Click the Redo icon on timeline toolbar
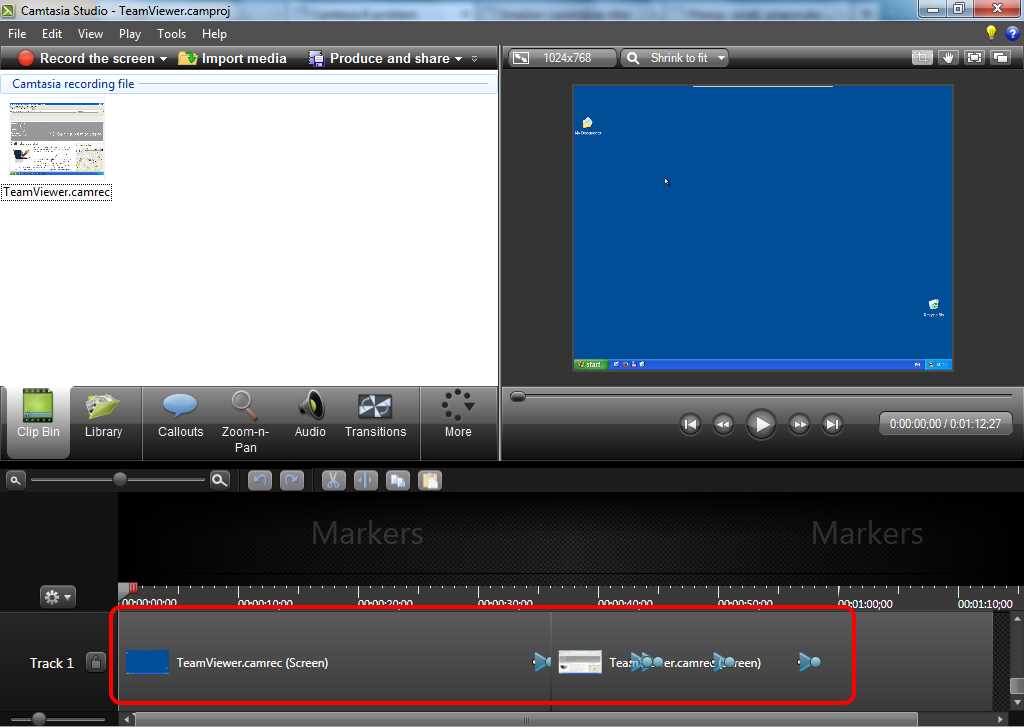The height and width of the screenshot is (728, 1024). [x=292, y=481]
